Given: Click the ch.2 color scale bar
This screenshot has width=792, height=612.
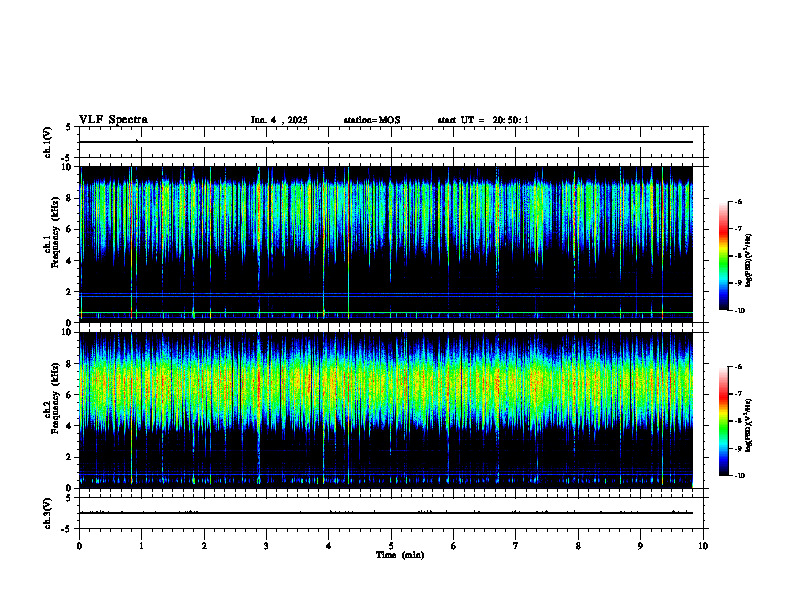Looking at the screenshot, I should 723,421.
